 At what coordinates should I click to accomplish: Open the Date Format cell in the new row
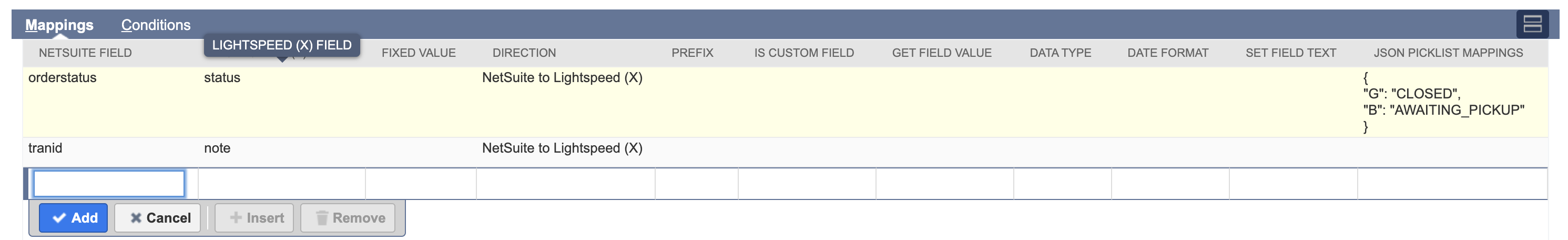1169,183
